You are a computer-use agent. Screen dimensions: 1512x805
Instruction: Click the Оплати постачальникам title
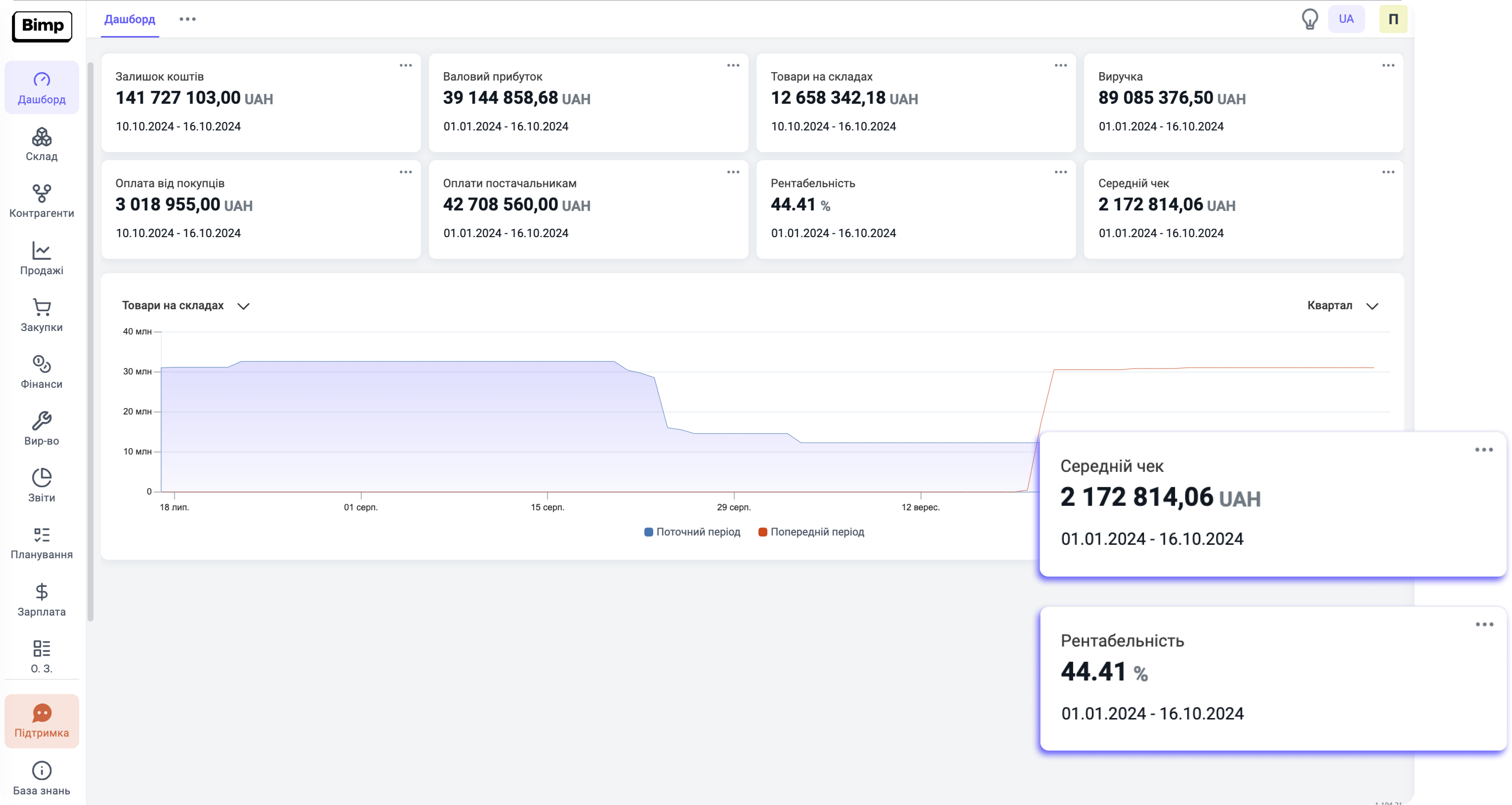510,184
